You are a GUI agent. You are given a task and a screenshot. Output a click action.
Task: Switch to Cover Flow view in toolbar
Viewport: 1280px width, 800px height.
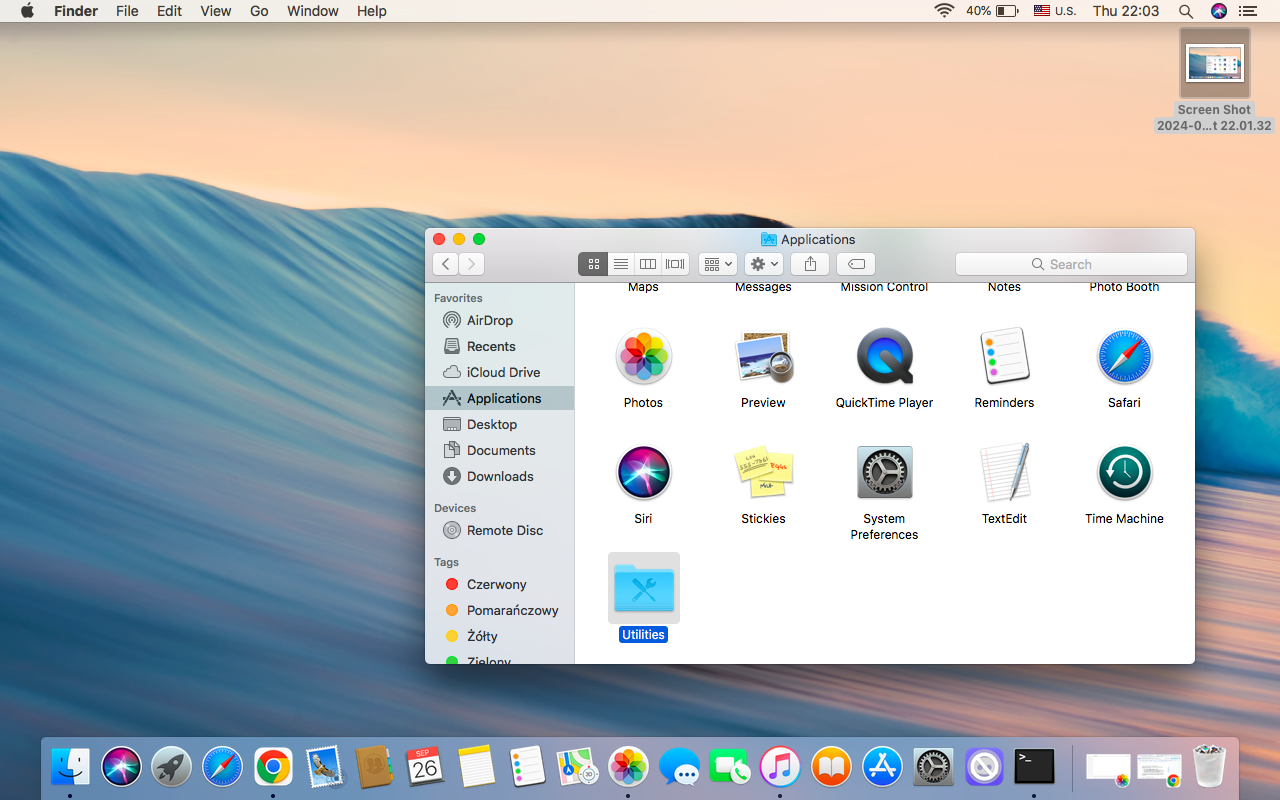tap(675, 264)
